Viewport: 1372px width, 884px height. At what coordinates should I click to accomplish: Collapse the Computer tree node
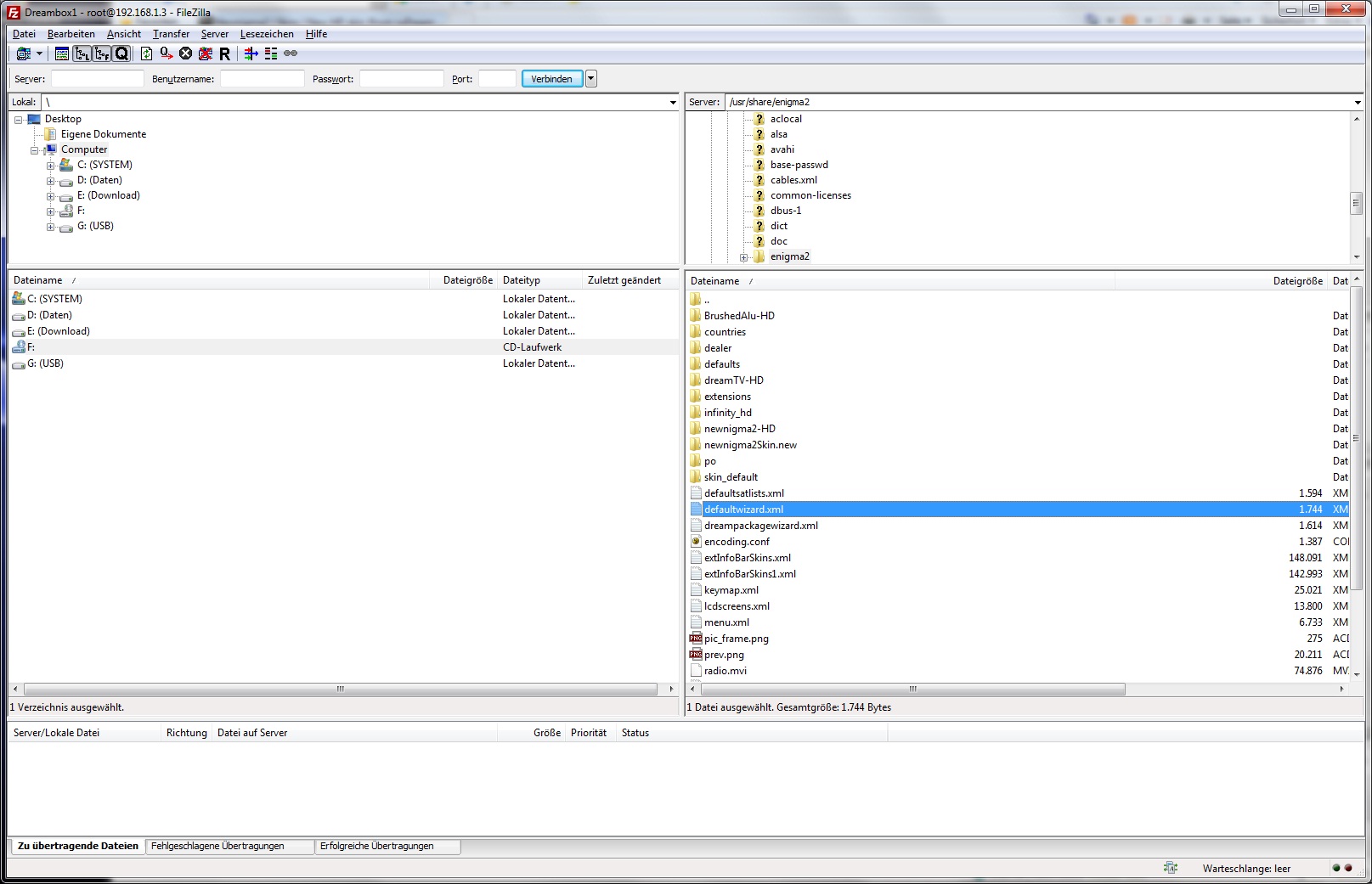pos(35,150)
